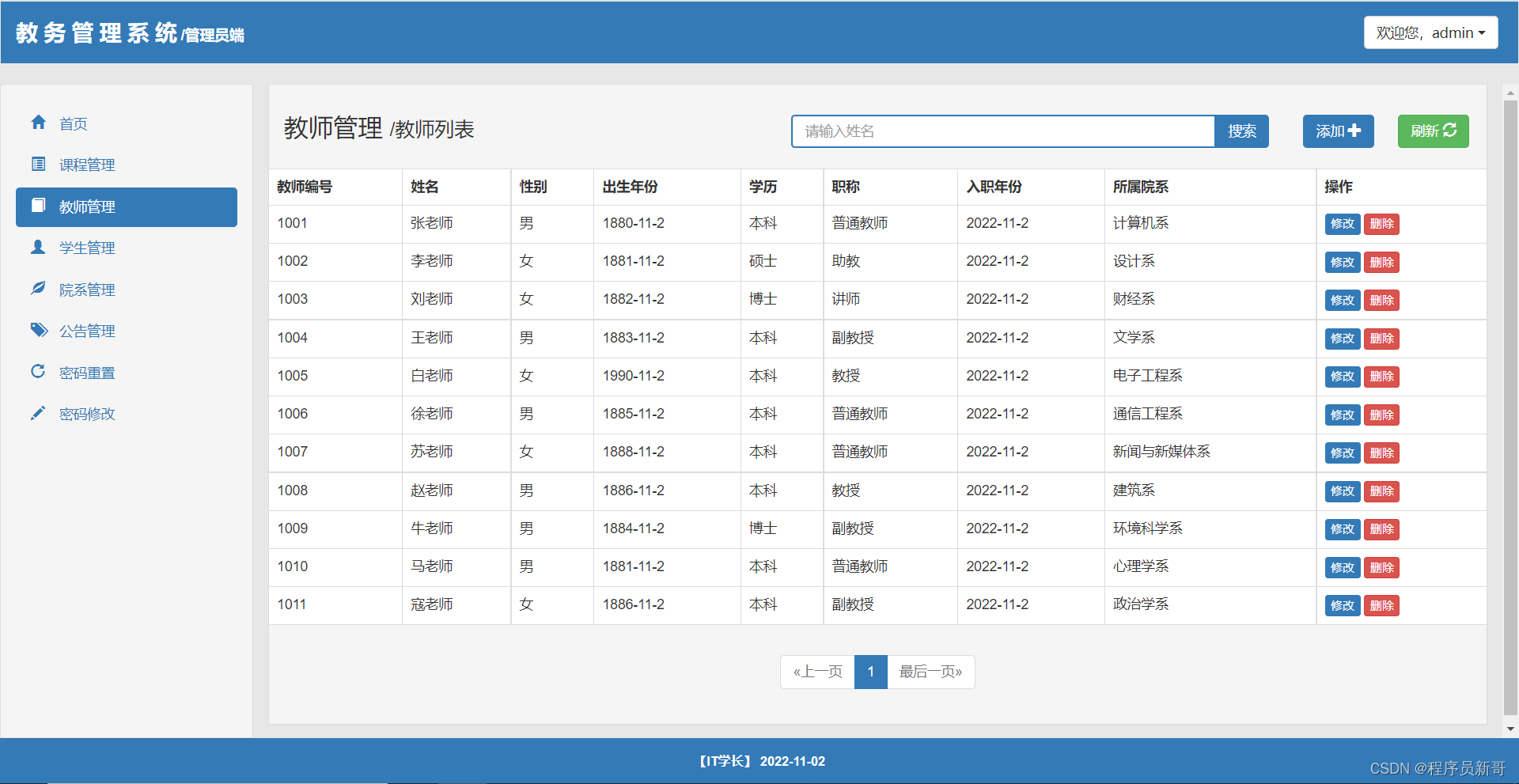Click the password reset refresh icon

38,371
